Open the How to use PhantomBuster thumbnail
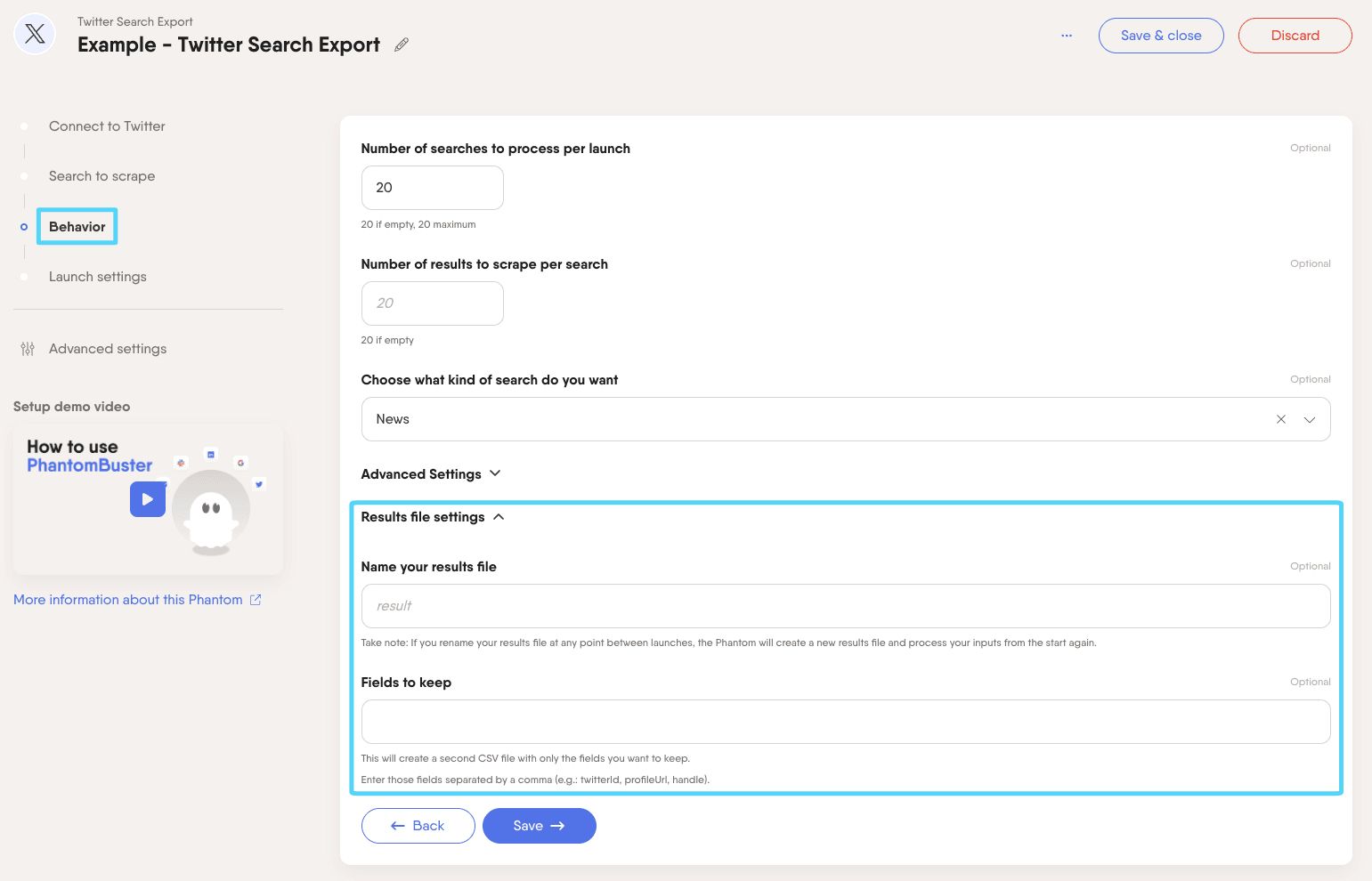Screen dimensions: 1372x881 [148, 499]
